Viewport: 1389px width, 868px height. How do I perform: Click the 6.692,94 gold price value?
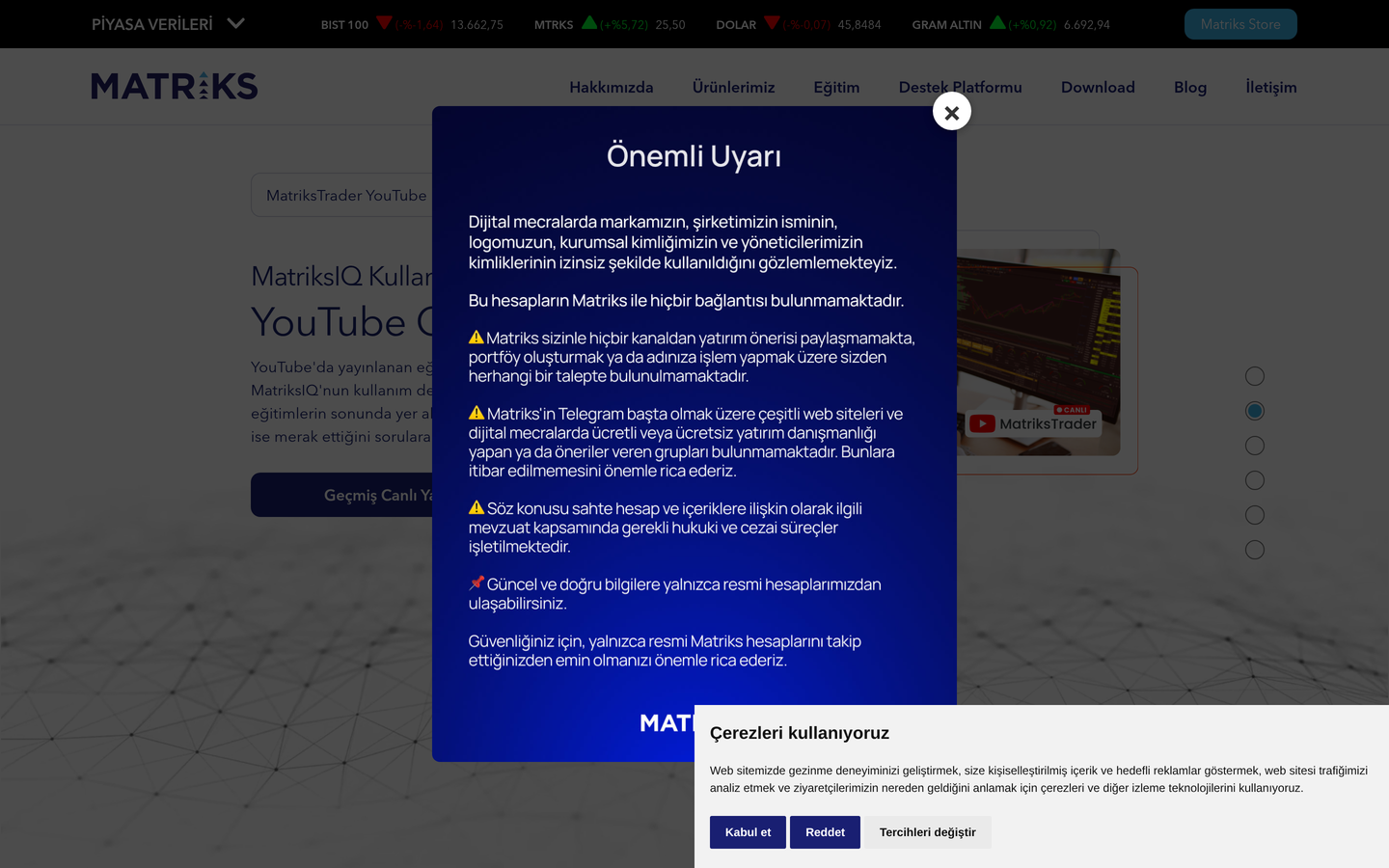[1087, 25]
